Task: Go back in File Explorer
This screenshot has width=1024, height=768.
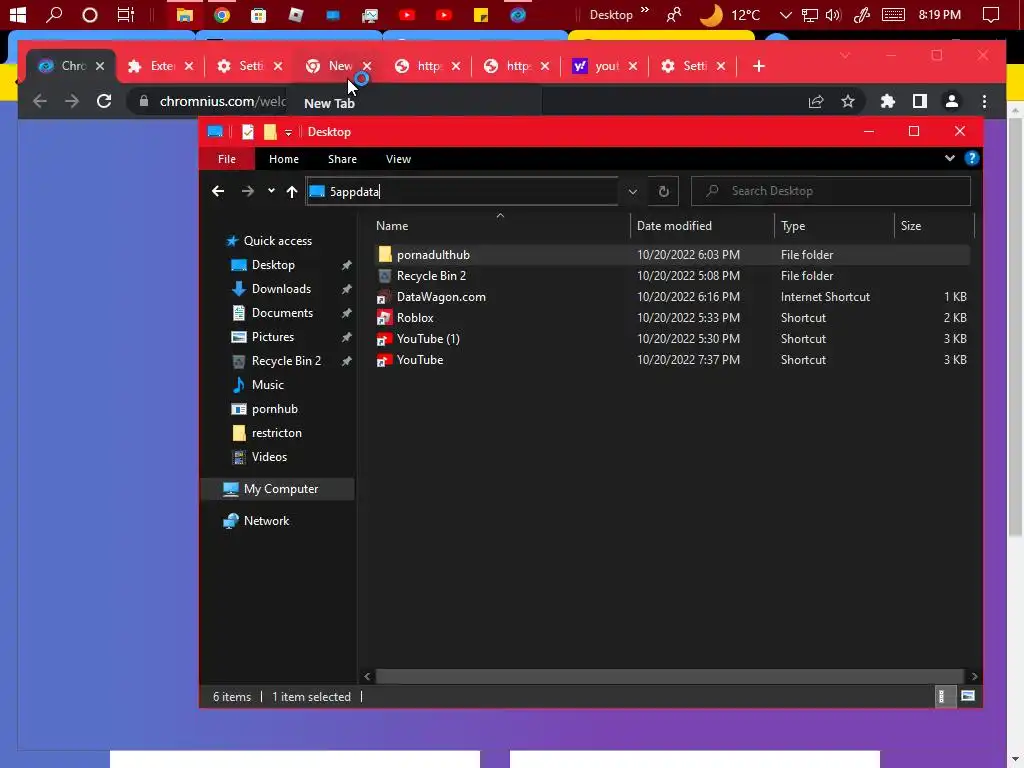Action: pyautogui.click(x=218, y=191)
